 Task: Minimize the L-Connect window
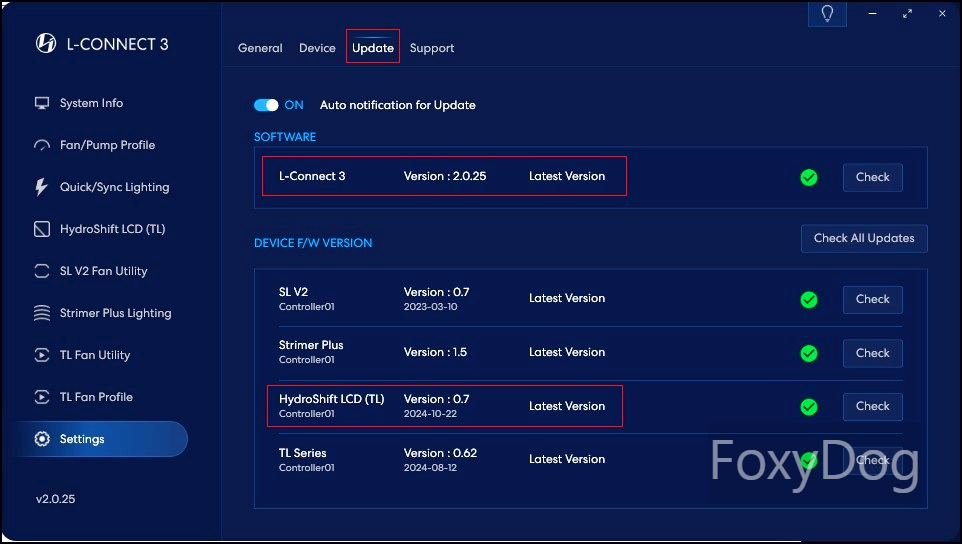pos(872,13)
